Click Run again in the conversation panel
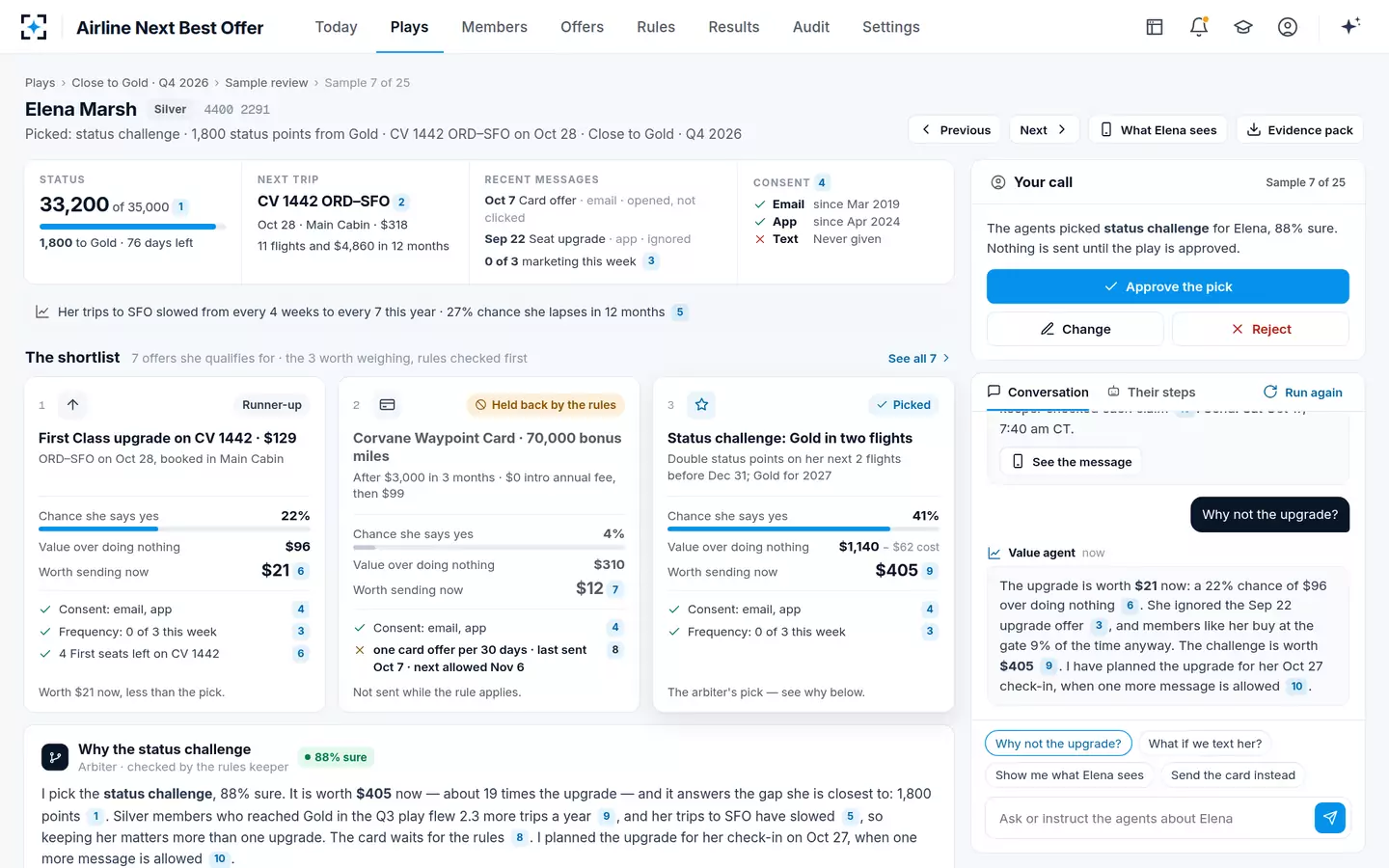Image resolution: width=1389 pixels, height=868 pixels. point(1302,392)
